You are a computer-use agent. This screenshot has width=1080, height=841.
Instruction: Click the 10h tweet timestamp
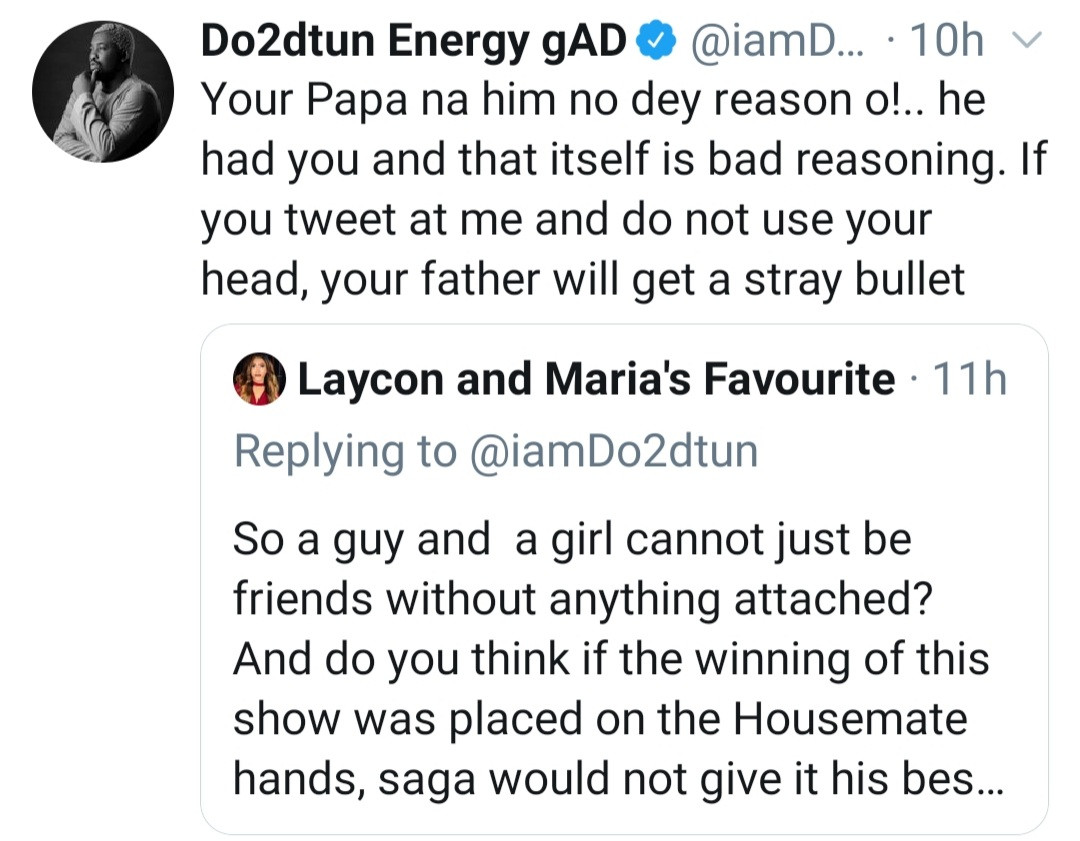pyautogui.click(x=942, y=42)
